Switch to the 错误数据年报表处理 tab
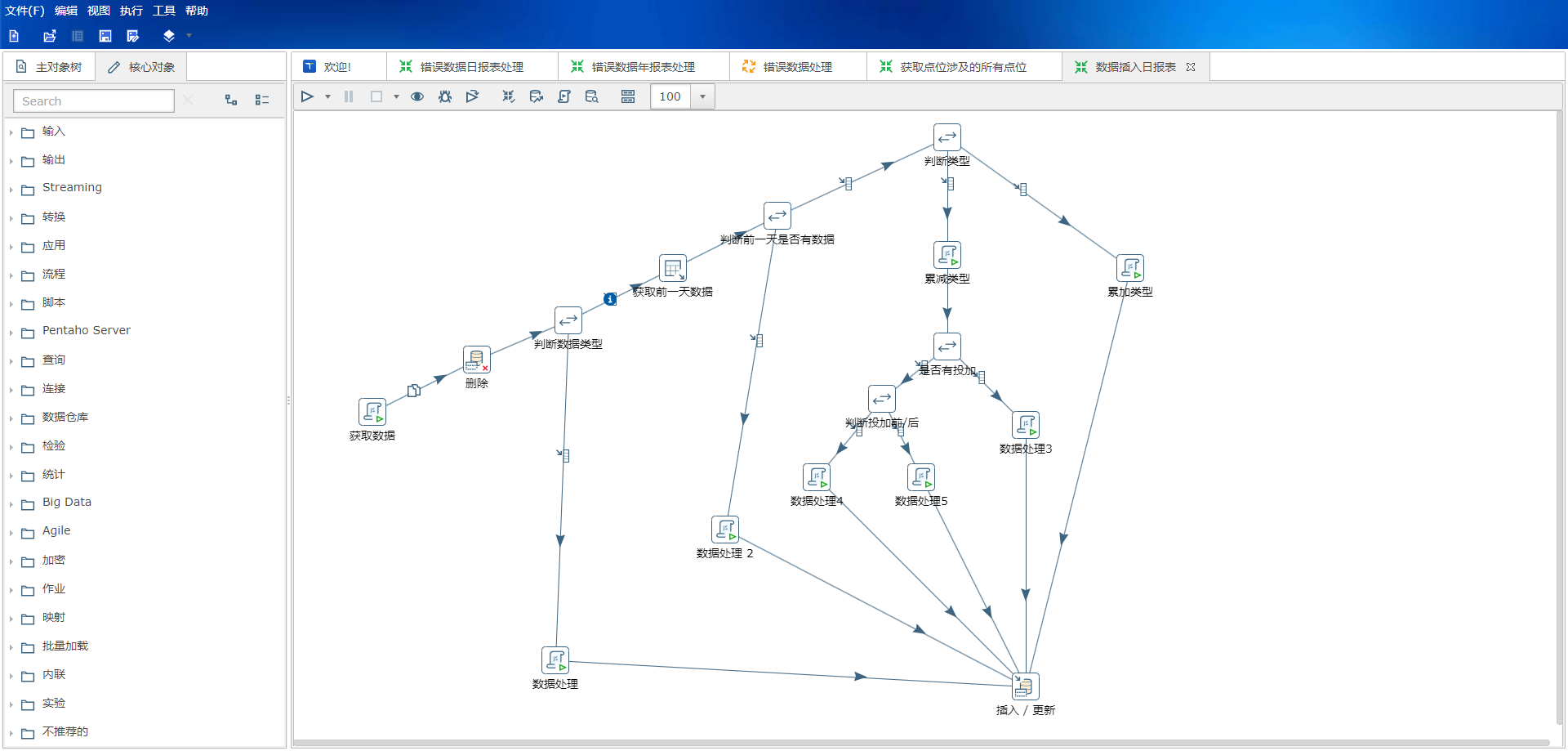 point(642,67)
